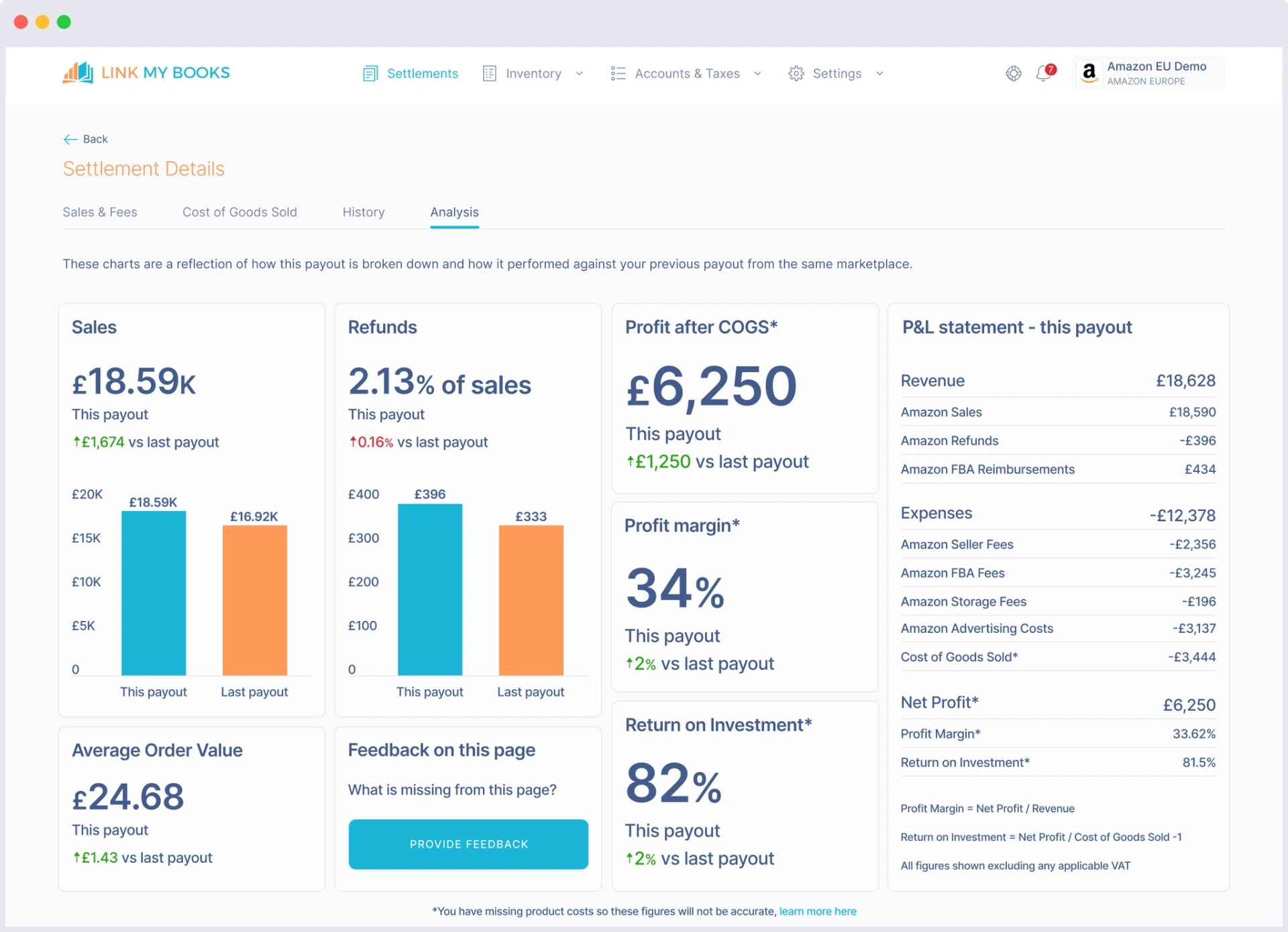Click the £24.68 Average Order Value
Viewport: 1288px width, 932px height.
[127, 797]
